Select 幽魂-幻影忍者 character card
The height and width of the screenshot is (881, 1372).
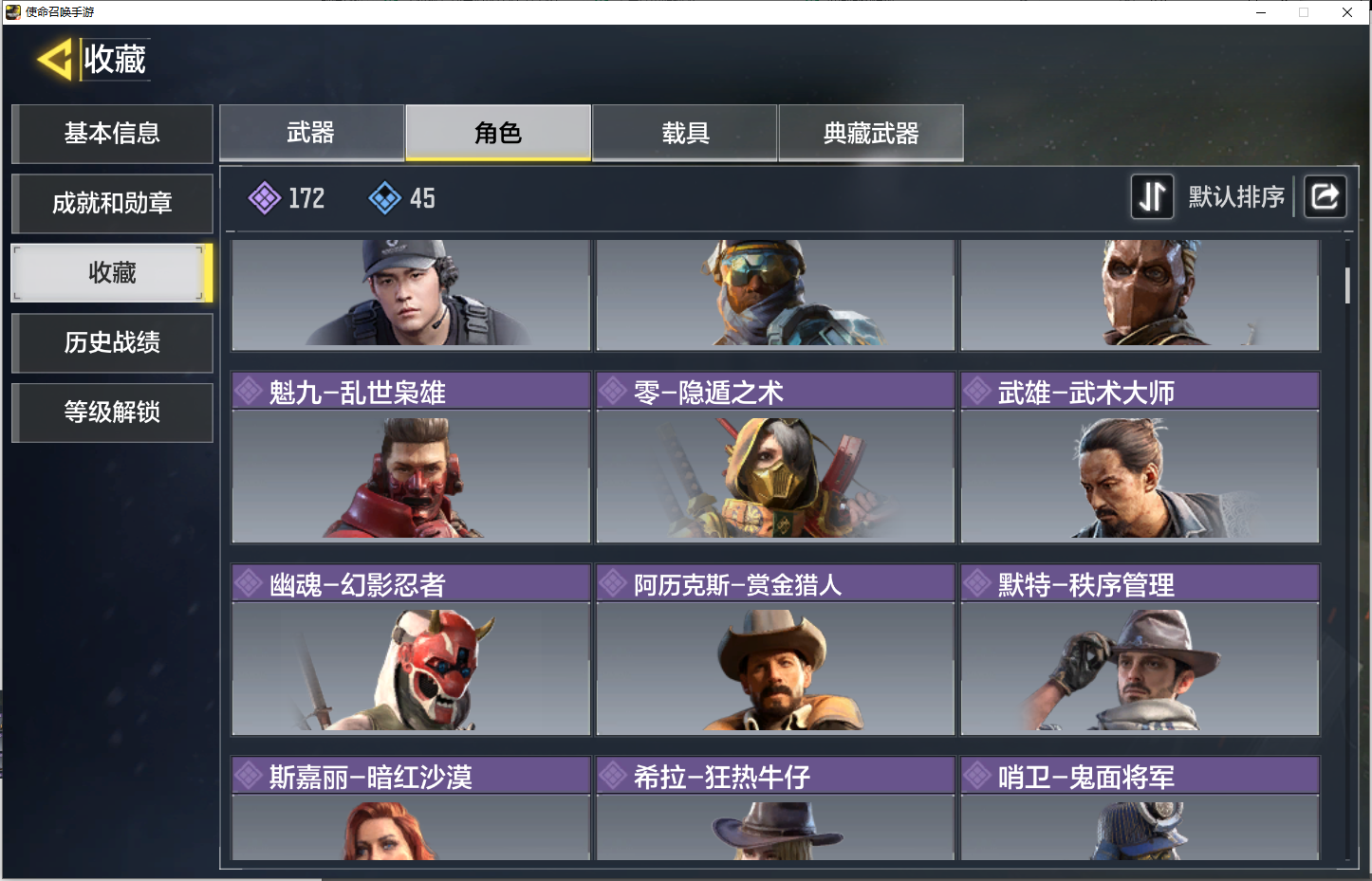point(411,650)
